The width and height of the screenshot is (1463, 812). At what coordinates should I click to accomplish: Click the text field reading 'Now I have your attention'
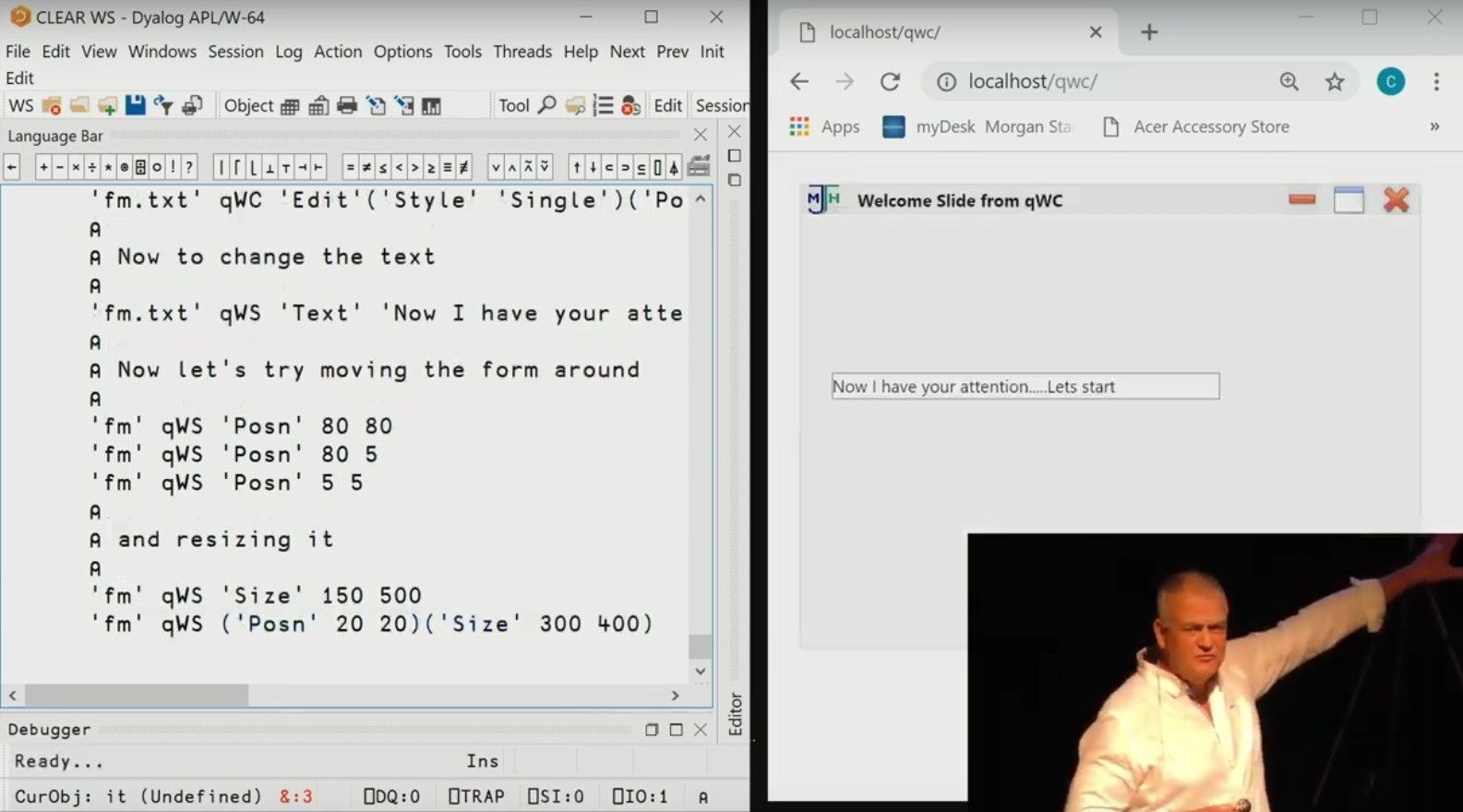(x=1025, y=386)
